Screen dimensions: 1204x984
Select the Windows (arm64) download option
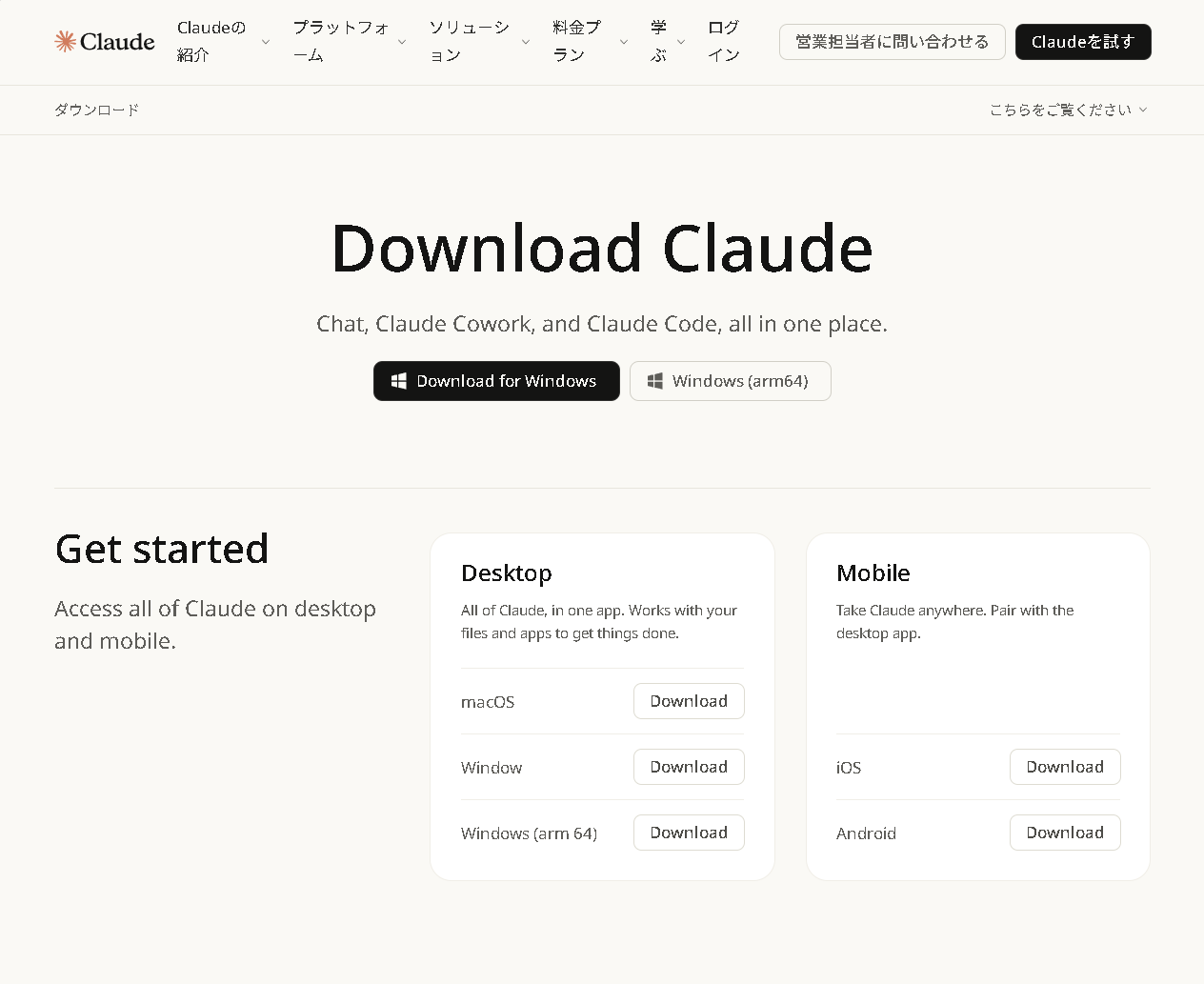730,380
